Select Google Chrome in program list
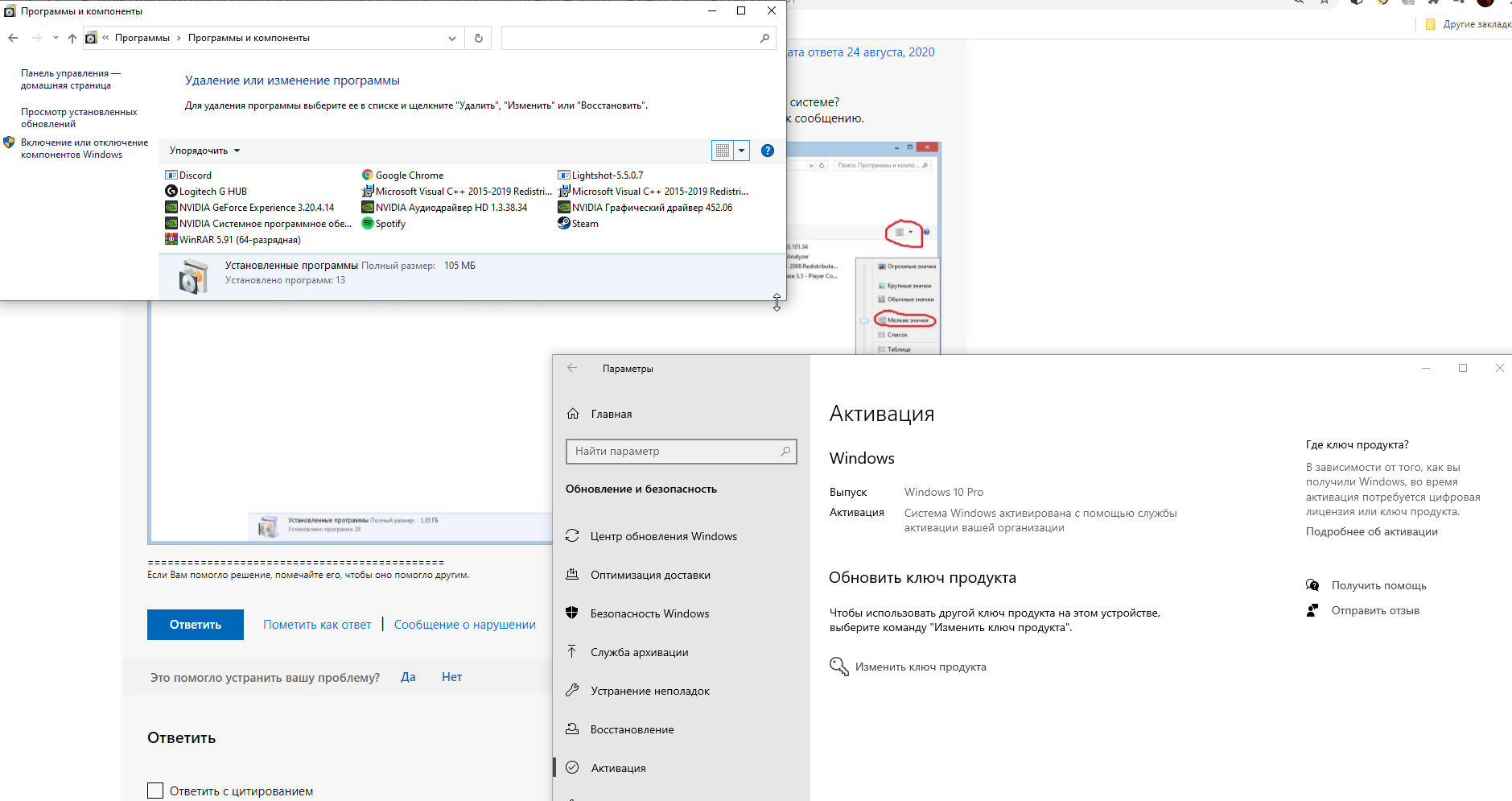The width and height of the screenshot is (1512, 801). pos(402,175)
